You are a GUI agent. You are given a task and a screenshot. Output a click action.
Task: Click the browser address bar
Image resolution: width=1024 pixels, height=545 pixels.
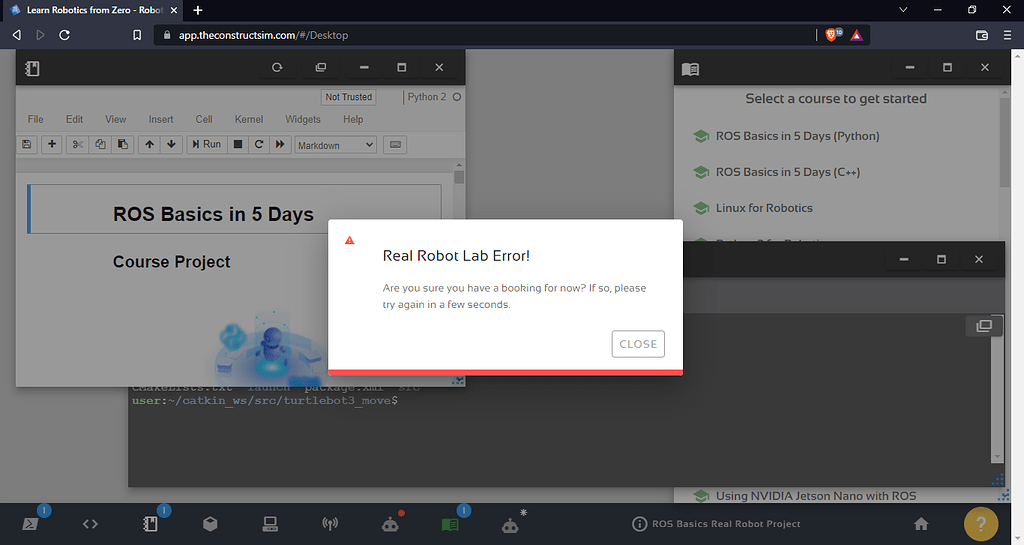[483, 35]
